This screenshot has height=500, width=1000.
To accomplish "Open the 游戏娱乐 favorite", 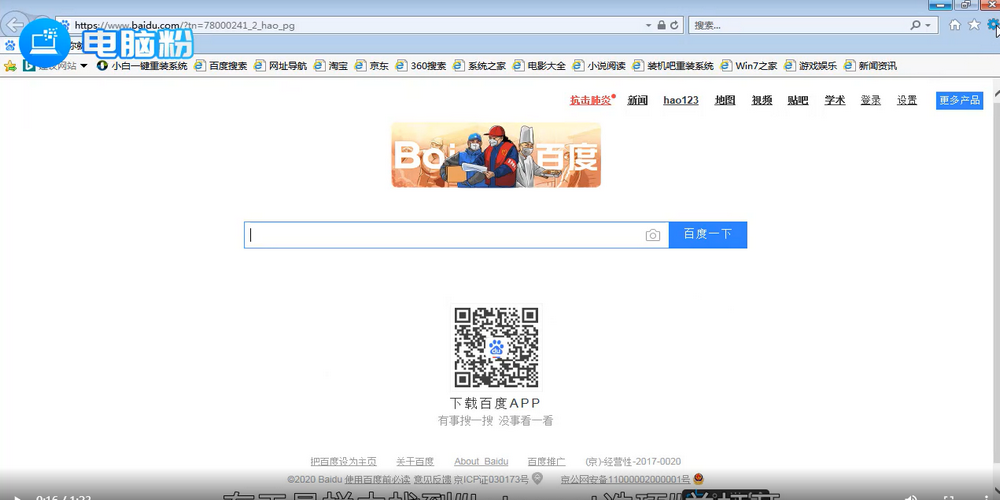I will click(811, 66).
